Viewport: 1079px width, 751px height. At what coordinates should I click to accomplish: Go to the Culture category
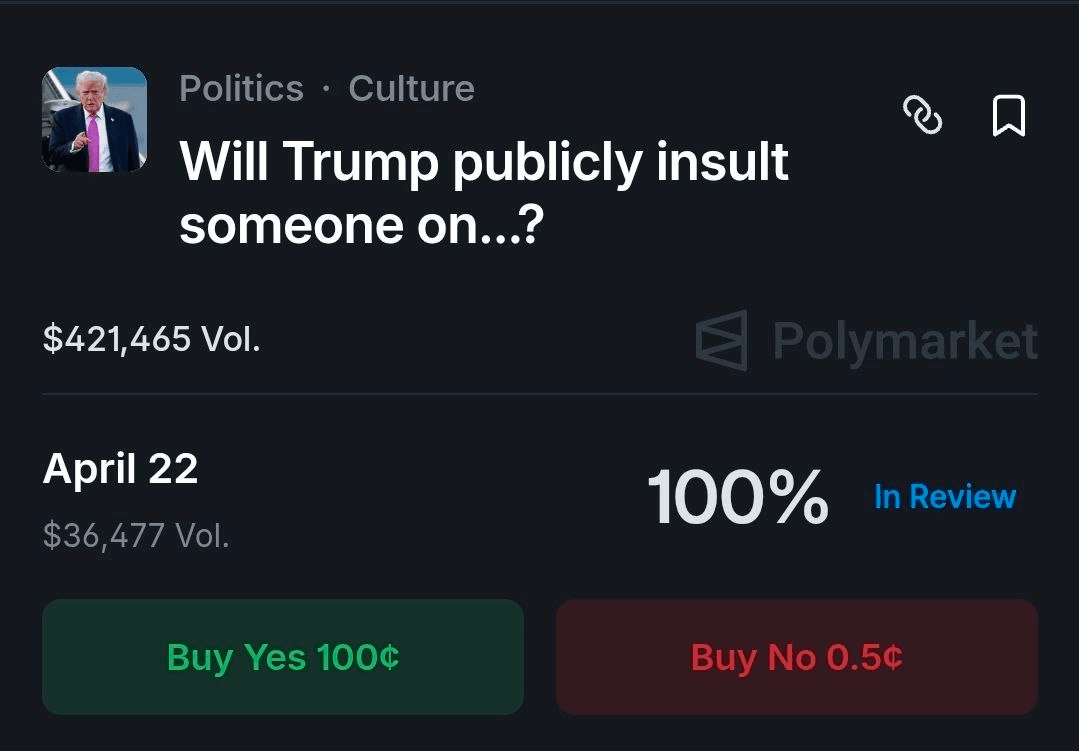click(x=411, y=89)
